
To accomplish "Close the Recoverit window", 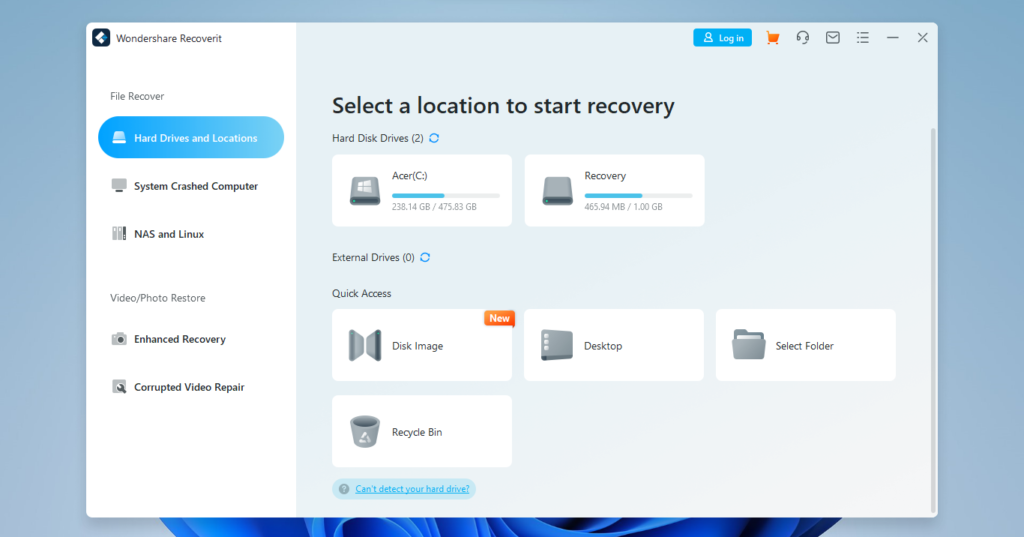I will (923, 38).
